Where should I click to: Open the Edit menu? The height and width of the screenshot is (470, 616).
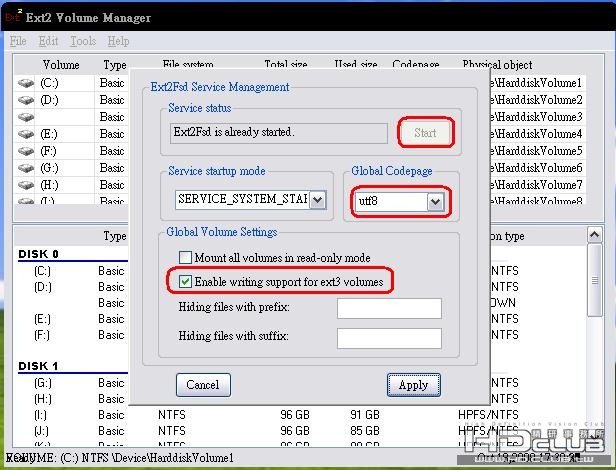pos(48,41)
